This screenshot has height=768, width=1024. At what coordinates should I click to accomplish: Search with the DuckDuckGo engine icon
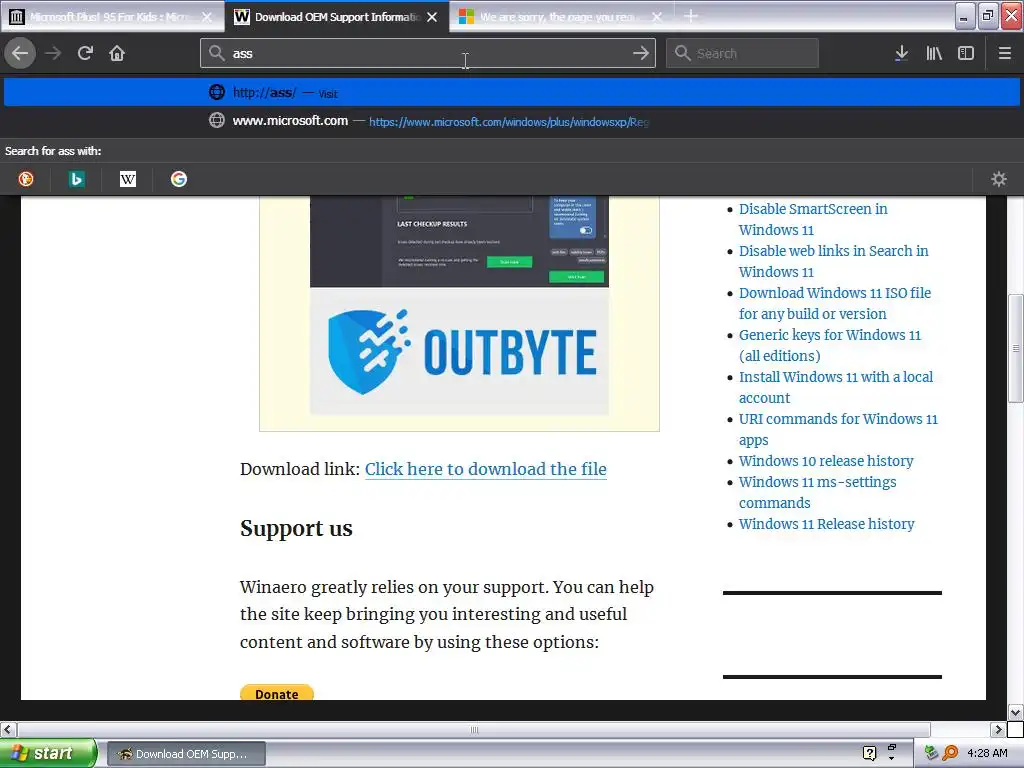pos(26,179)
